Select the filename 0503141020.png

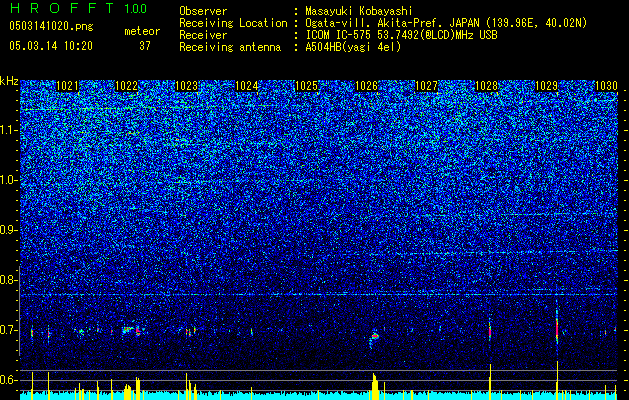pos(51,26)
